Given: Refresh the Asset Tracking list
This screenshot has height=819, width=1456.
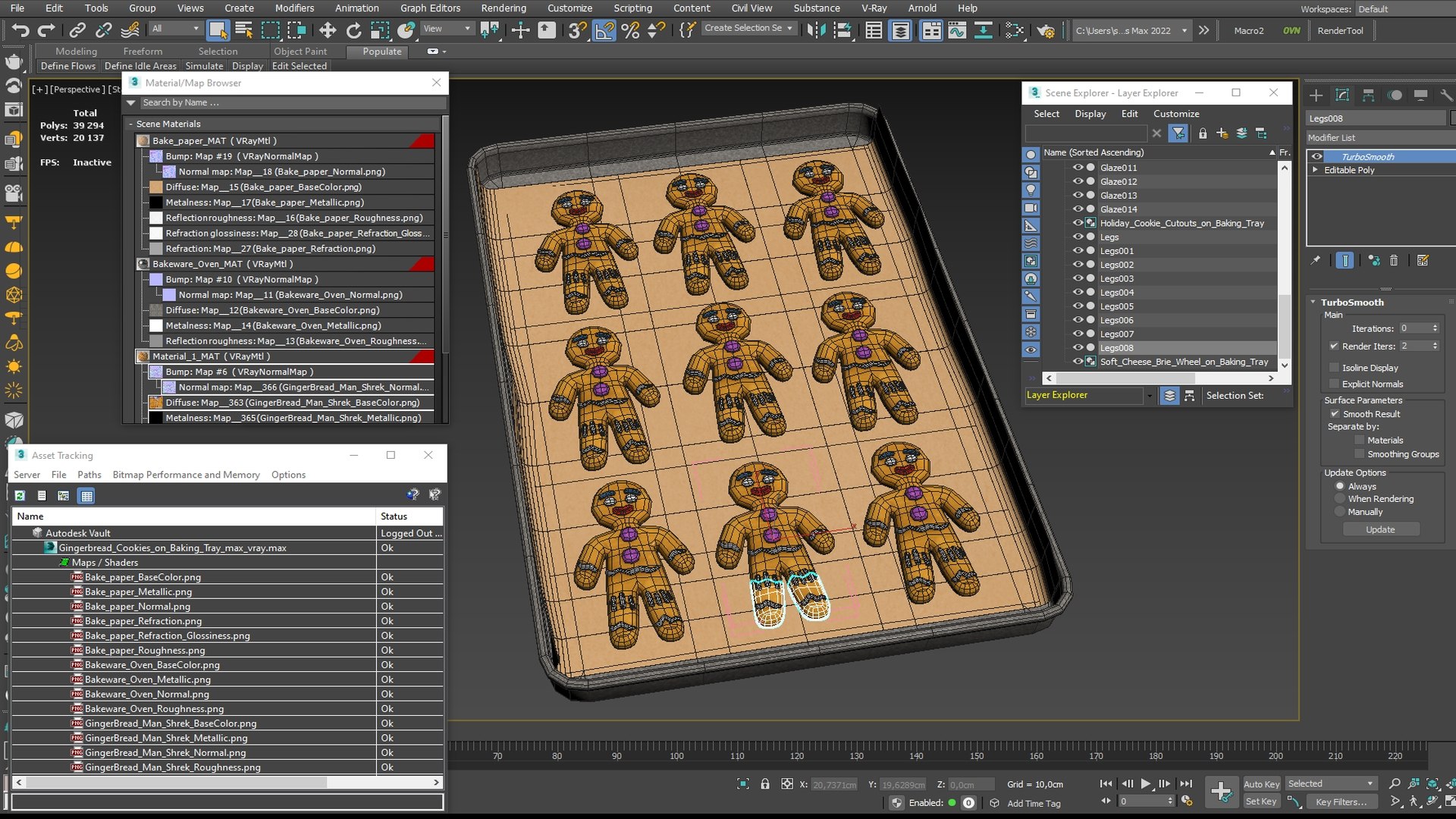Looking at the screenshot, I should tap(20, 495).
